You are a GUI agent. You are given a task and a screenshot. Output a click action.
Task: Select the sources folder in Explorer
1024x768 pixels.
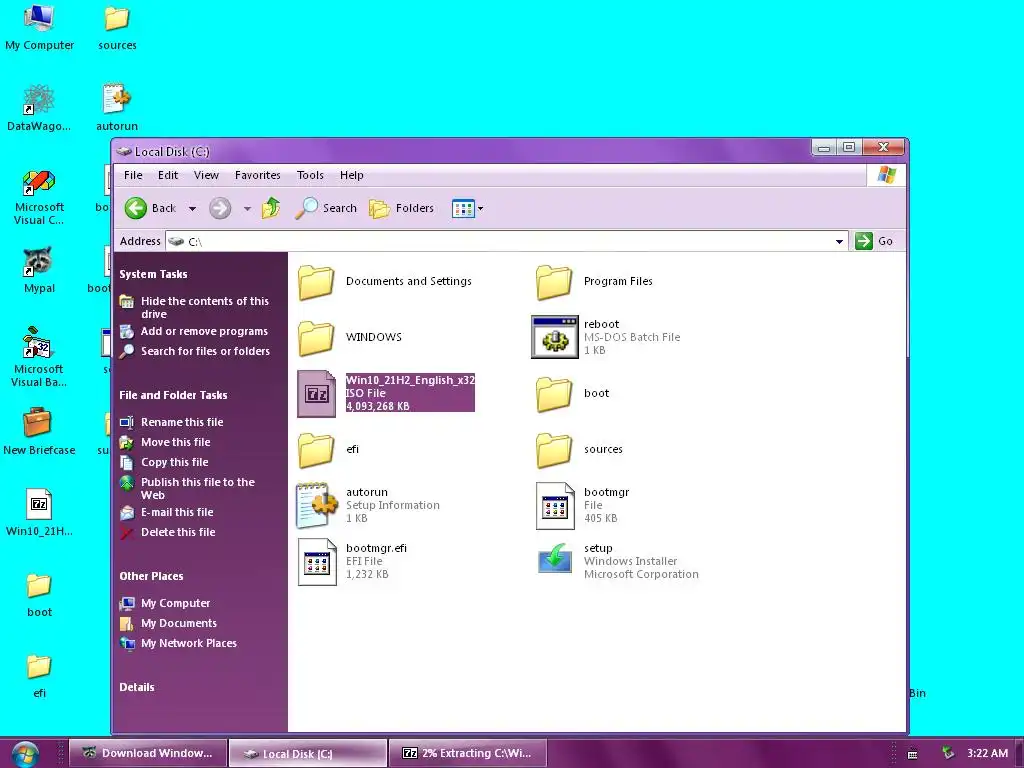pyautogui.click(x=579, y=449)
